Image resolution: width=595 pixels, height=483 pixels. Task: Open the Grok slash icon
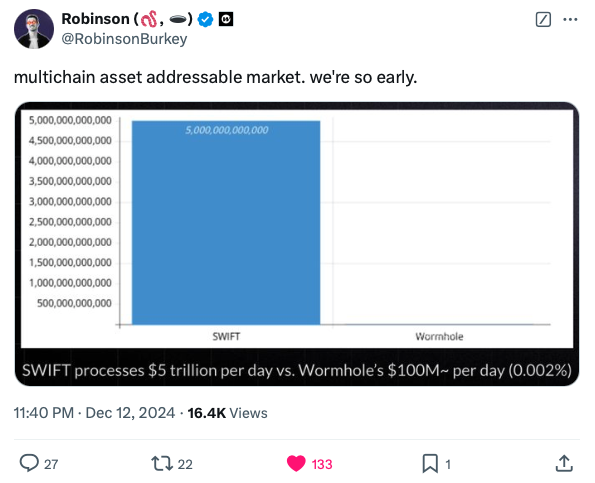(543, 19)
